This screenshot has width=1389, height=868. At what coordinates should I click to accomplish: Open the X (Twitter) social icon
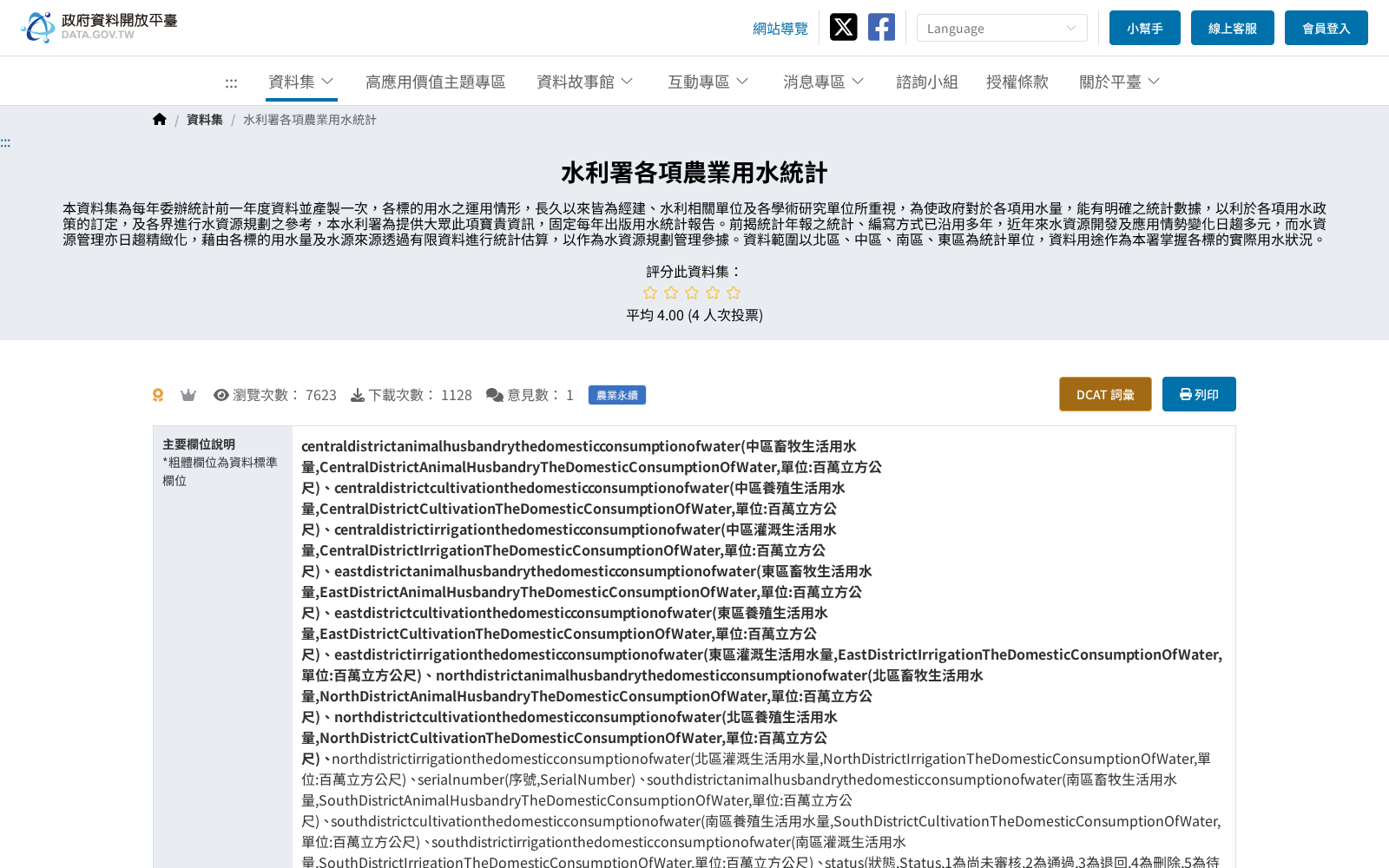pos(843,27)
